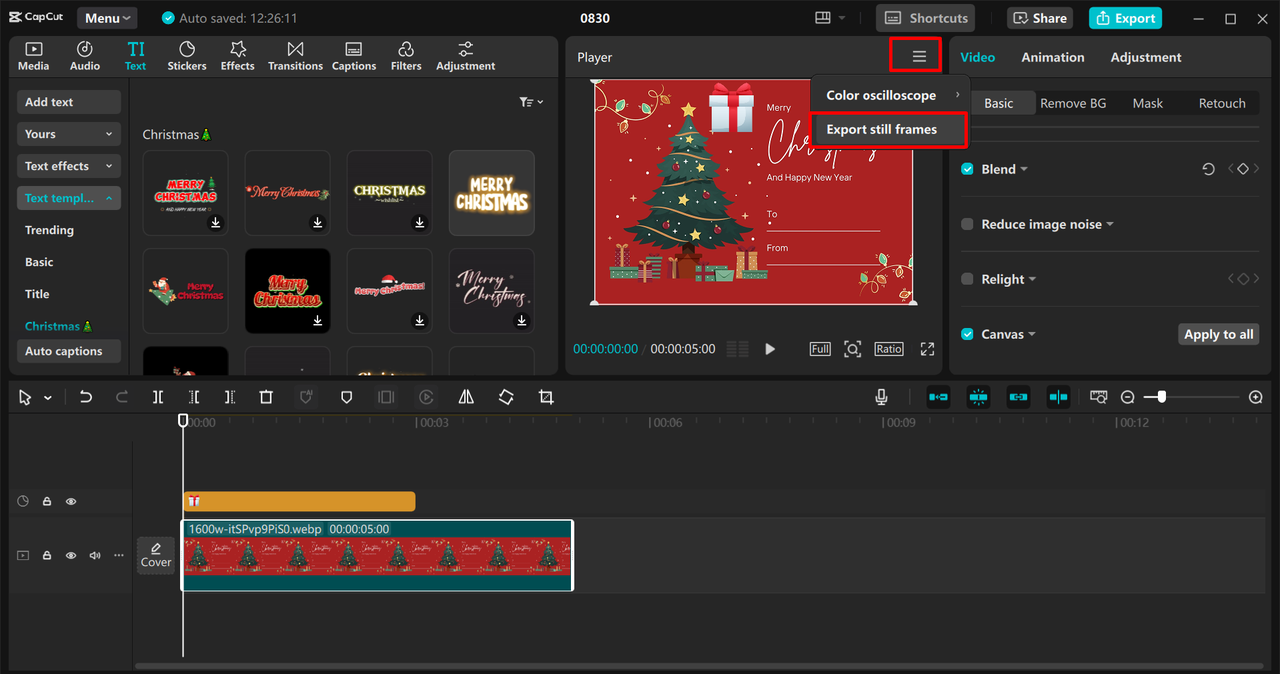Click the Mirror flip icon in timeline toolbar

click(x=466, y=397)
